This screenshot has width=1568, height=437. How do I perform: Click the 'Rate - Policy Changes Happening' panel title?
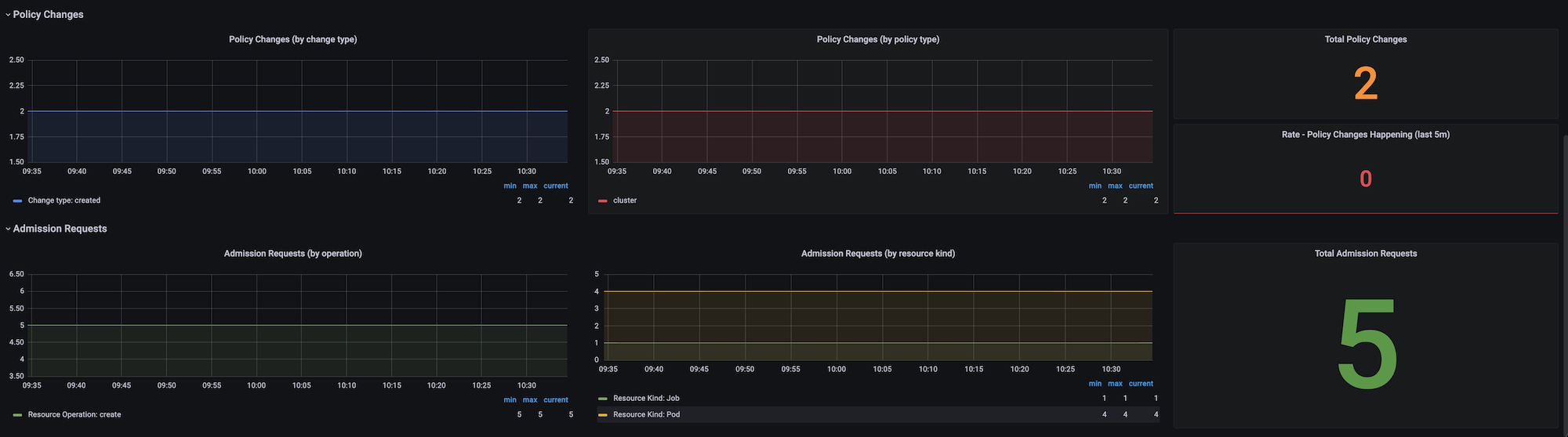(x=1365, y=135)
